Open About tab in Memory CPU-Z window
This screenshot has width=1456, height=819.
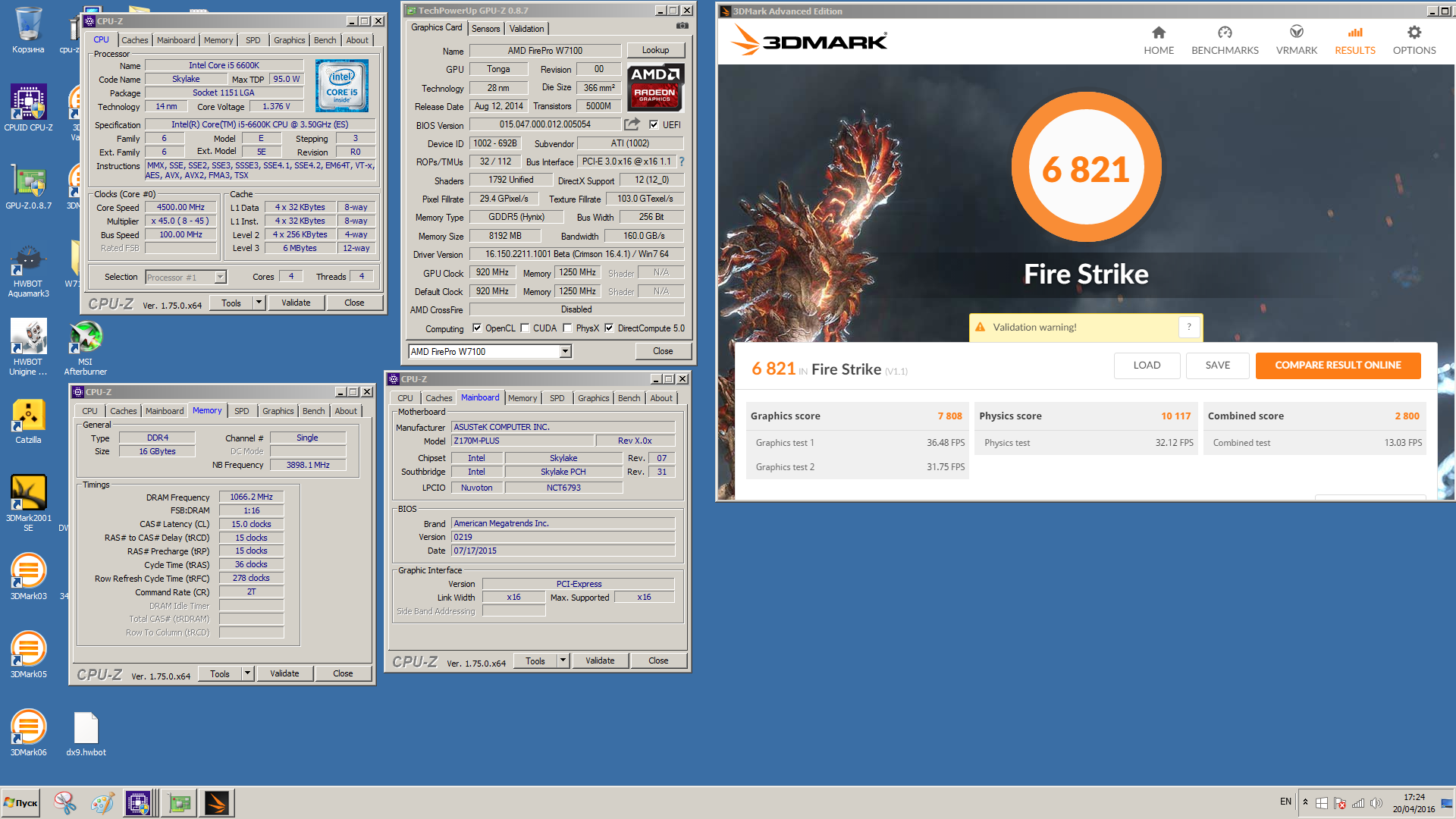pos(346,411)
